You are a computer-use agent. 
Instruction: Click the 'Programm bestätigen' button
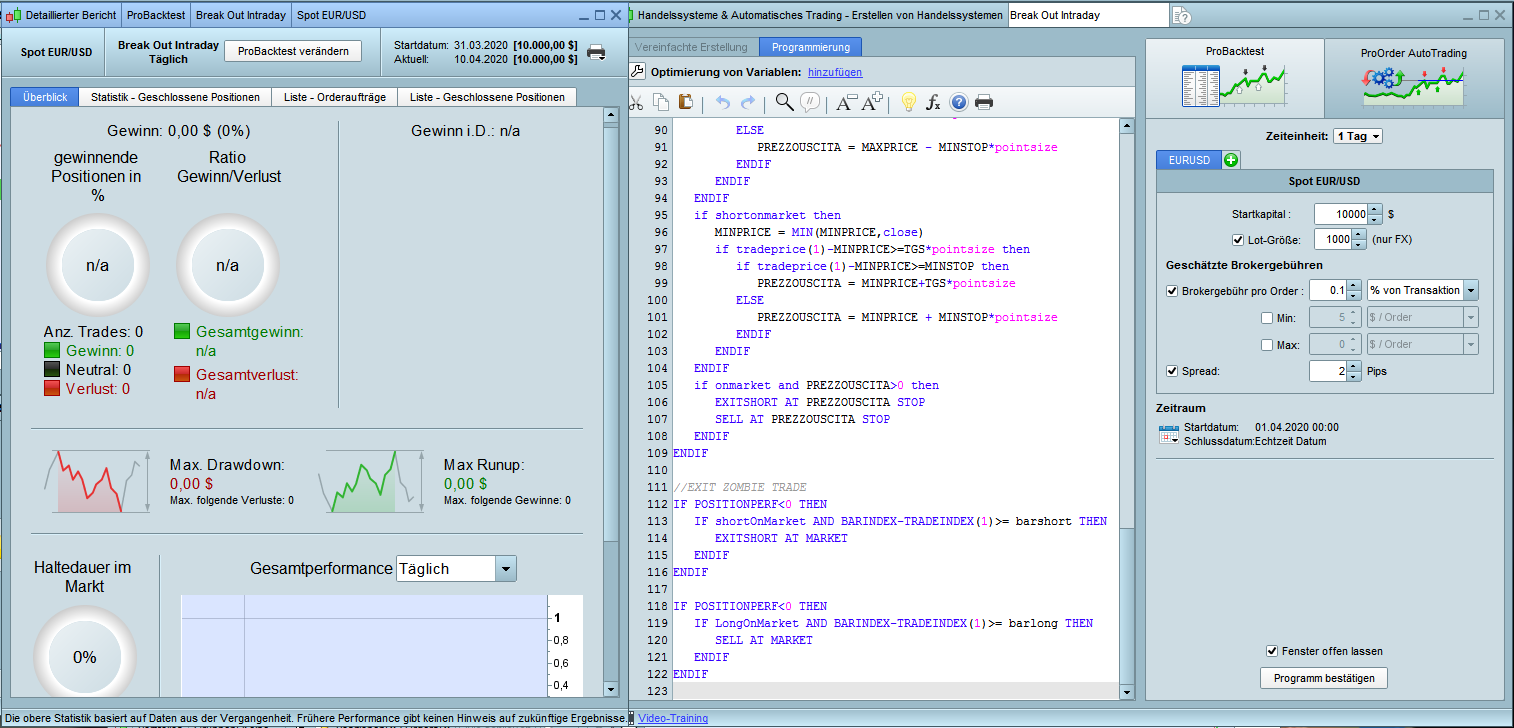click(1323, 678)
